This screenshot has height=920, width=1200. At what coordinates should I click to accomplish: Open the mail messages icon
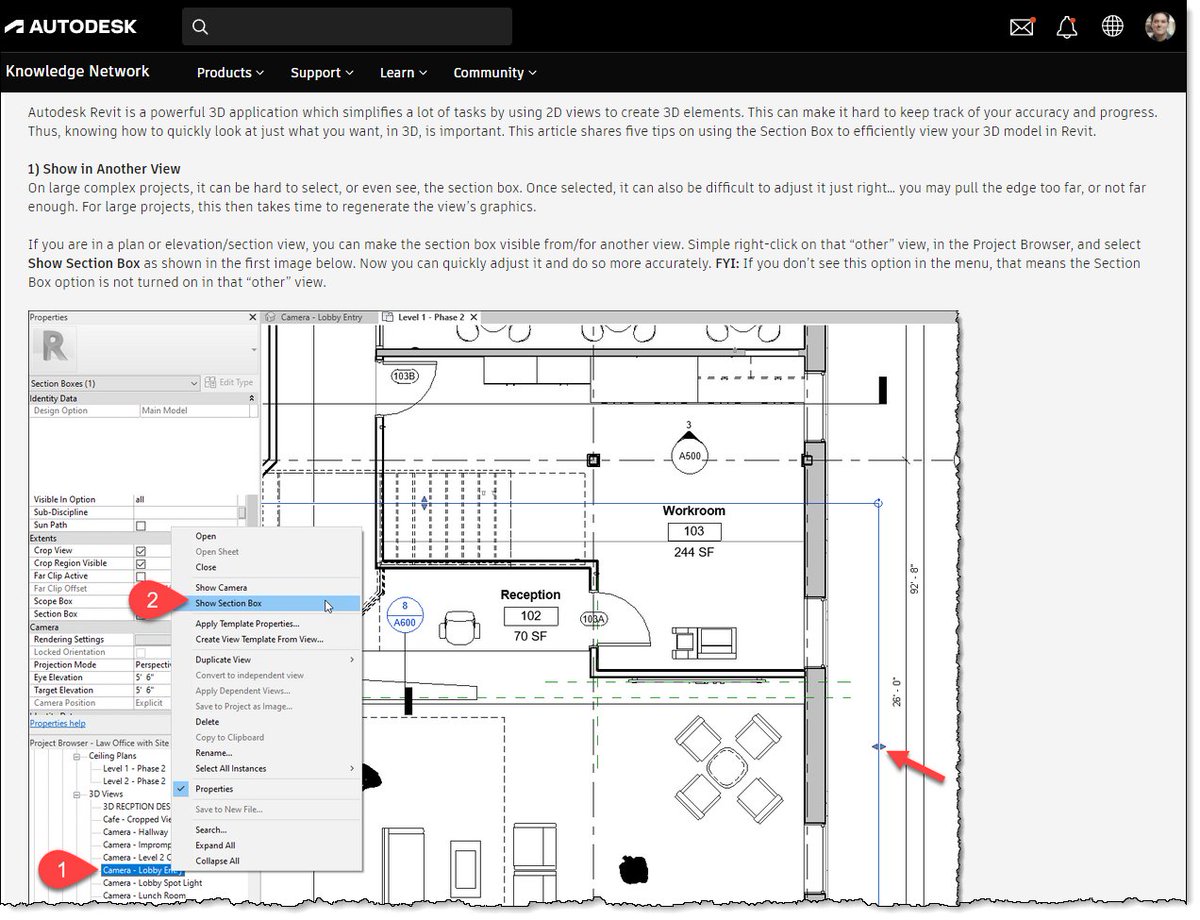point(1022,27)
